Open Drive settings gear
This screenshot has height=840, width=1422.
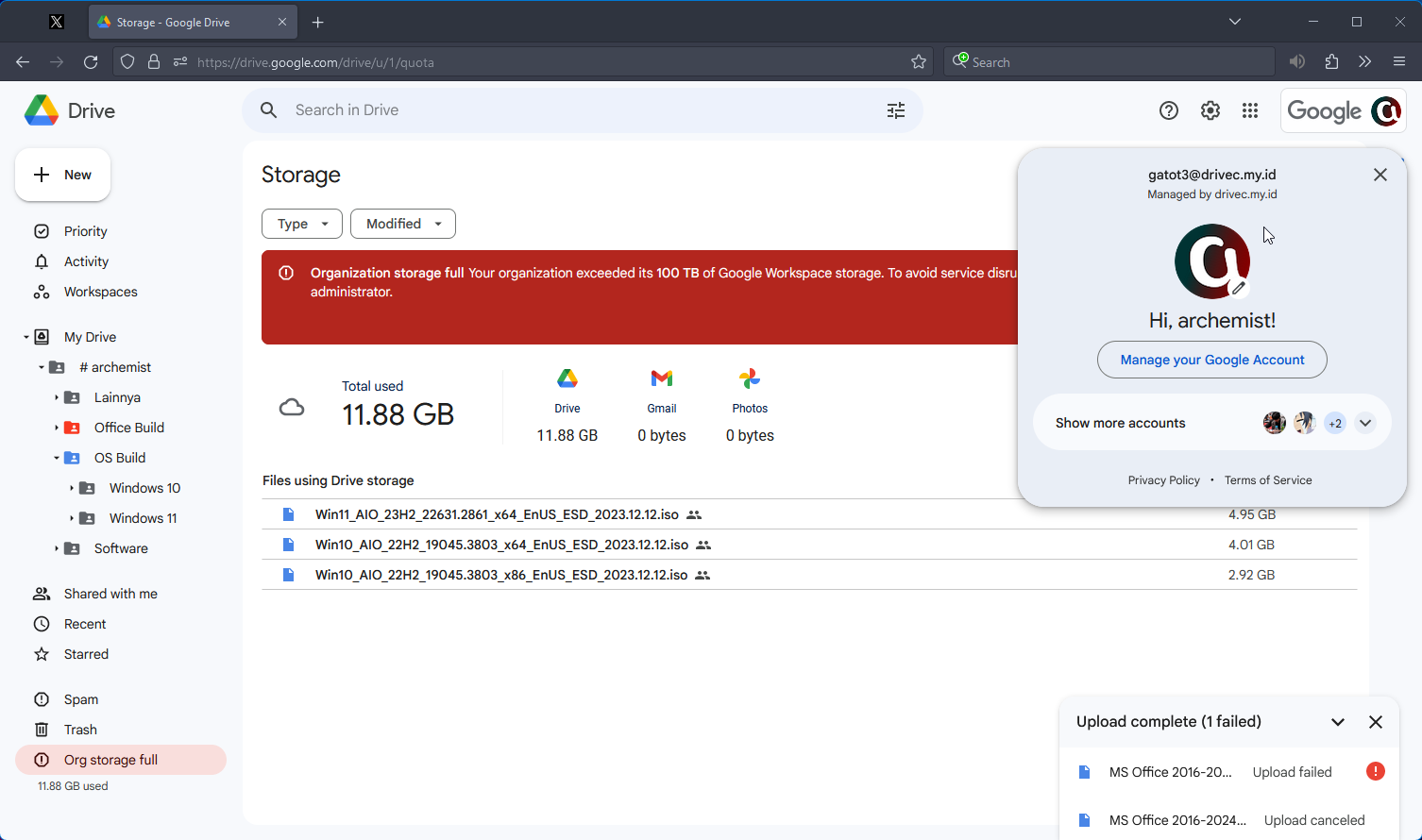1210,110
